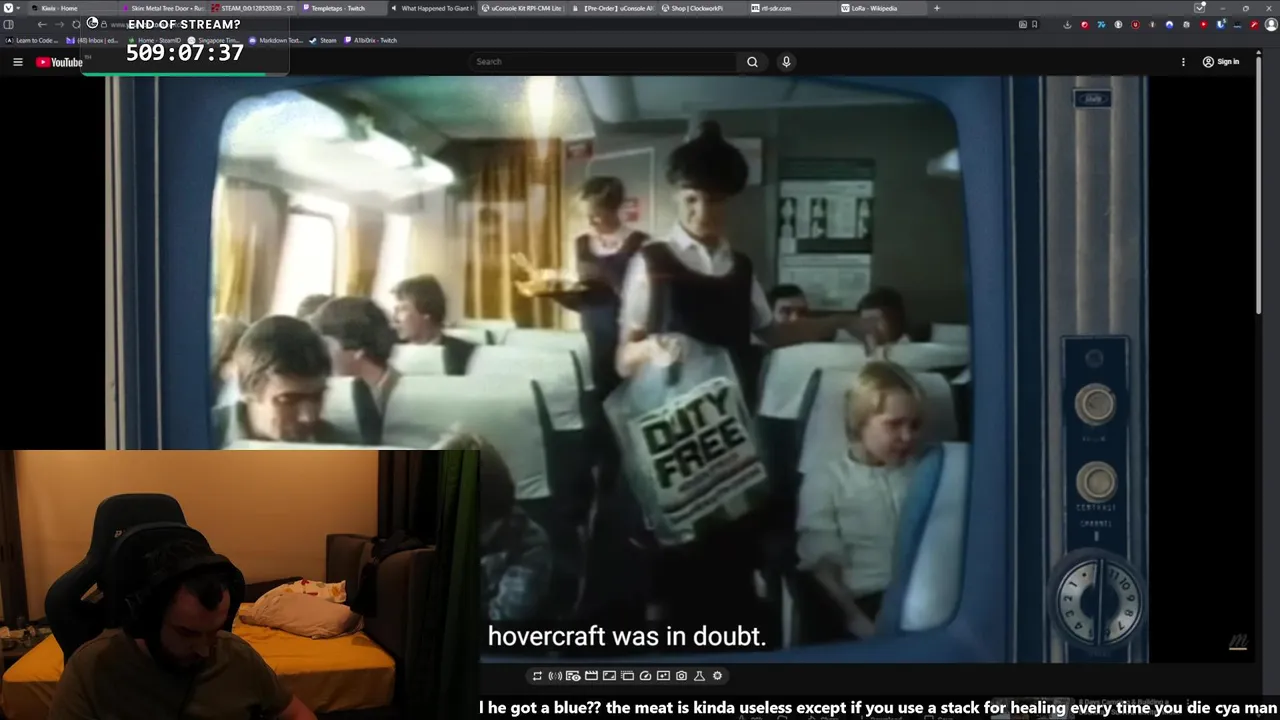Start voice search with the microphone icon

pyautogui.click(x=786, y=62)
